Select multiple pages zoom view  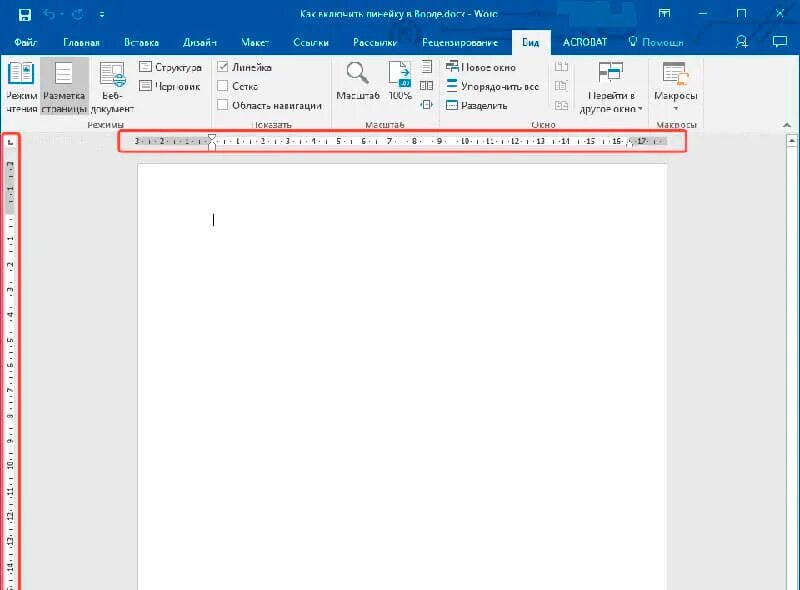click(427, 86)
